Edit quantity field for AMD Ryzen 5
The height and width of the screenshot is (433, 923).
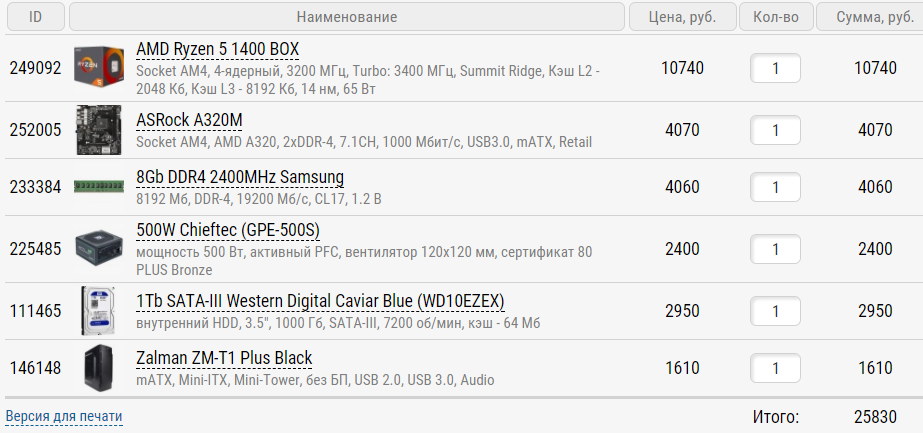(775, 68)
